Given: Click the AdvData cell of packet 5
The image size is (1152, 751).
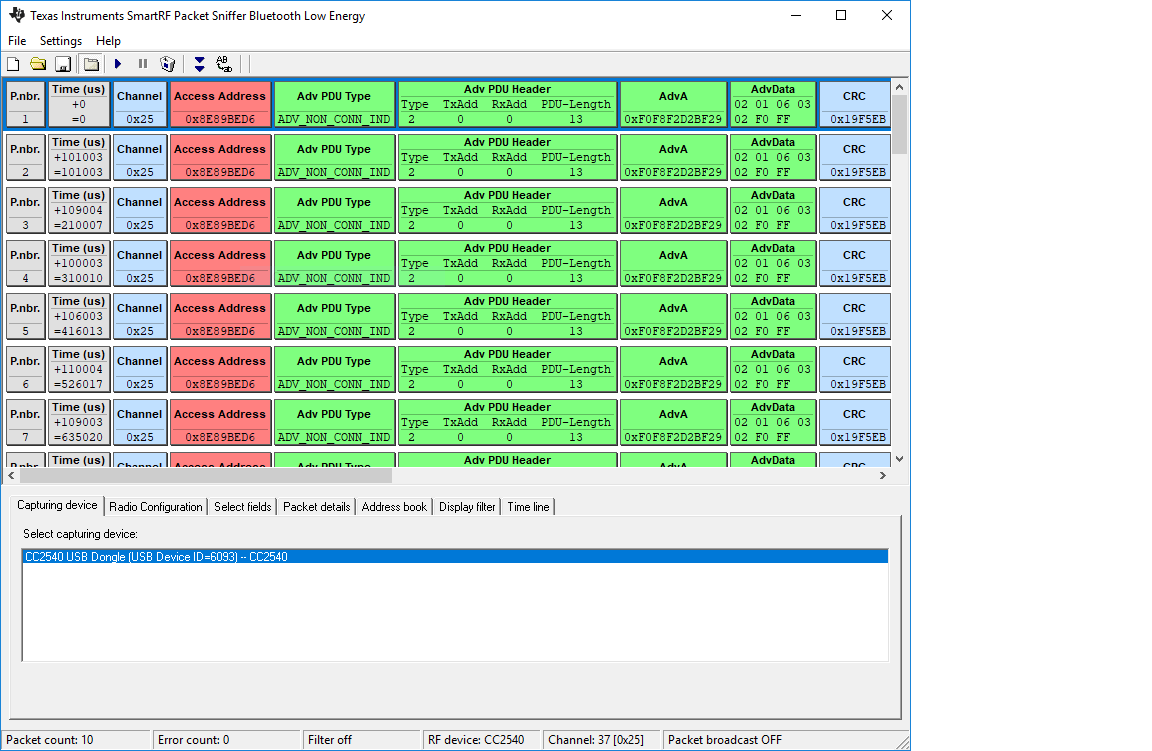Looking at the screenshot, I should coord(773,316).
